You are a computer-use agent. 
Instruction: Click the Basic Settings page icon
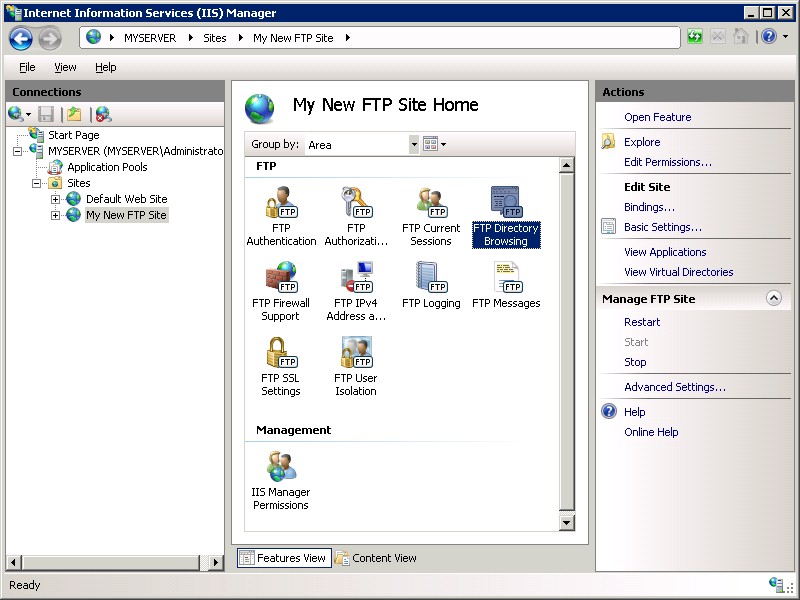608,226
